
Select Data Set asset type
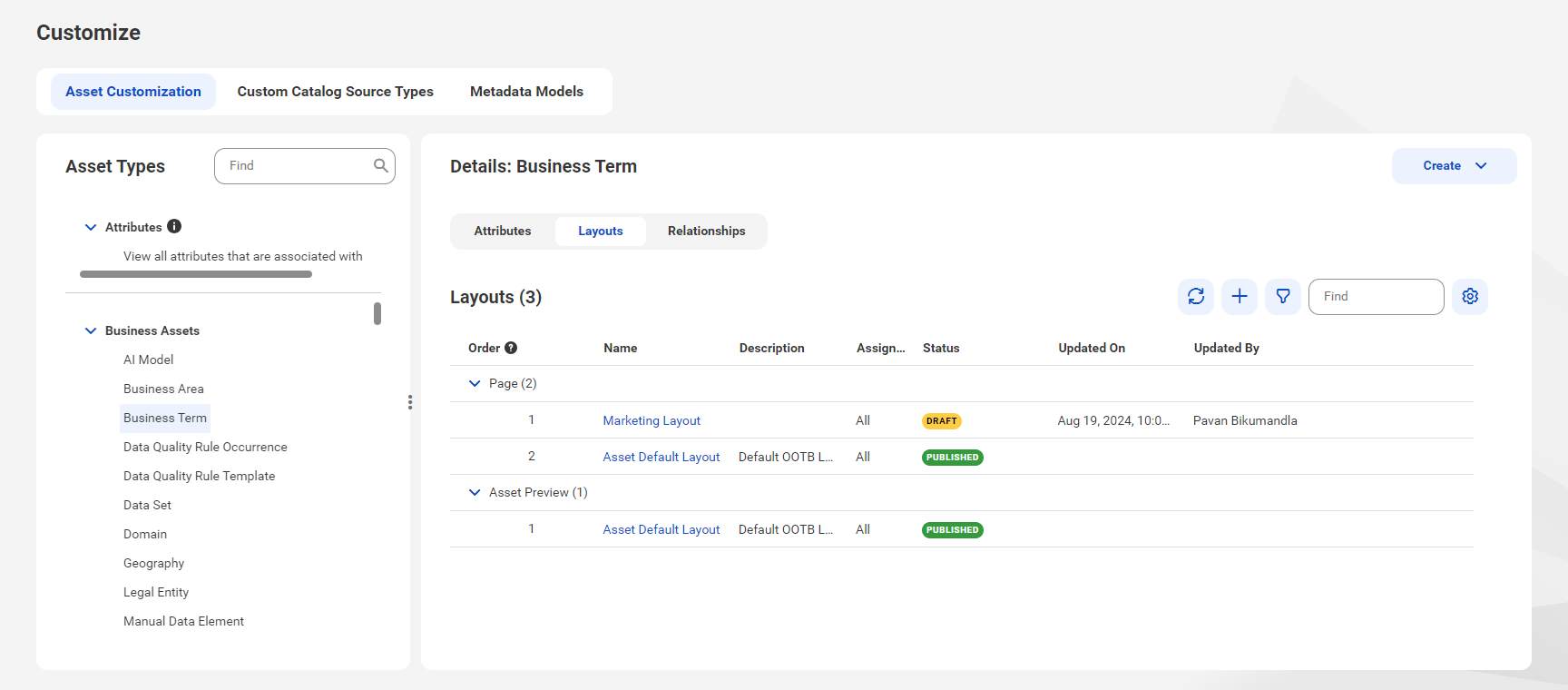(147, 505)
